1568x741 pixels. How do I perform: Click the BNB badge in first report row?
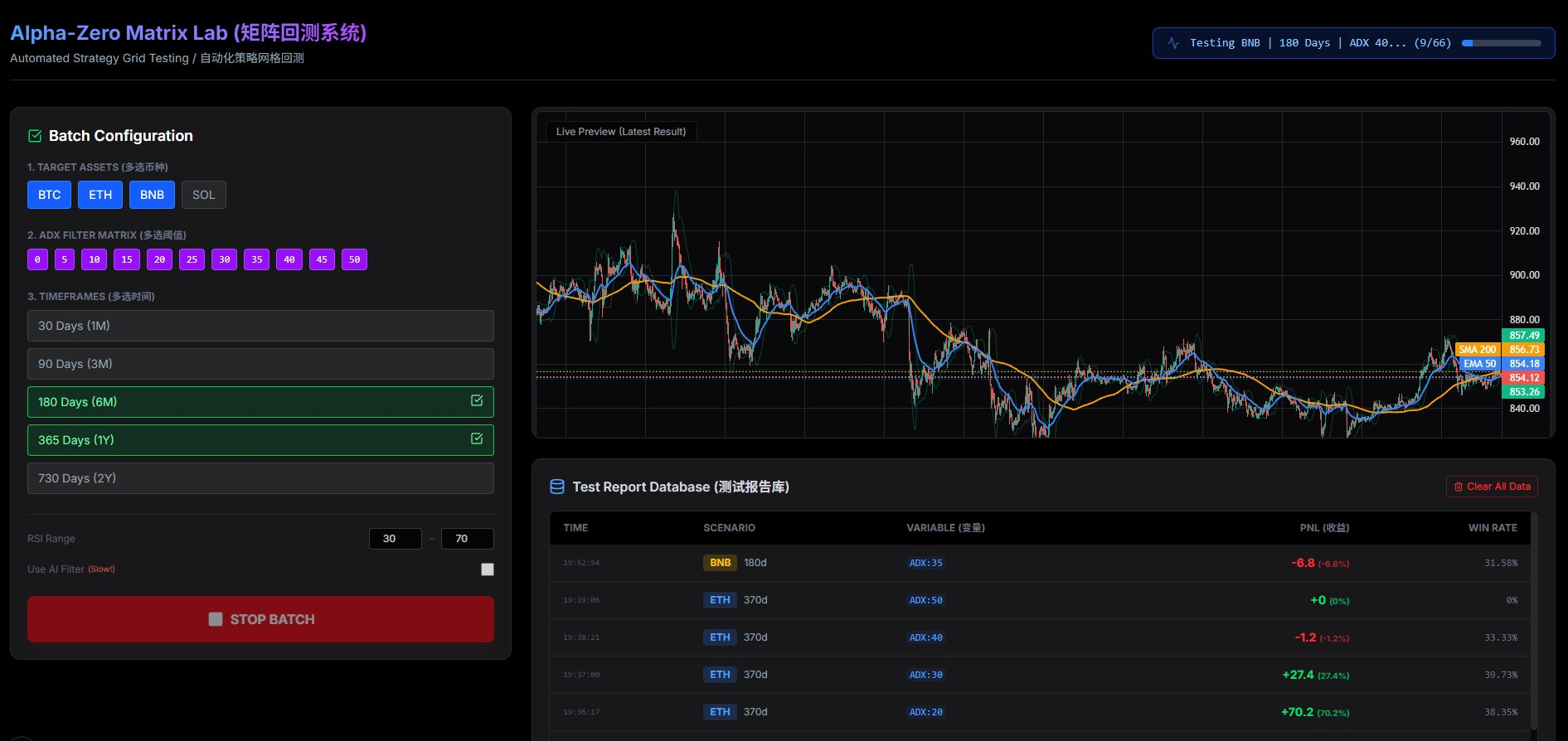tap(720, 563)
